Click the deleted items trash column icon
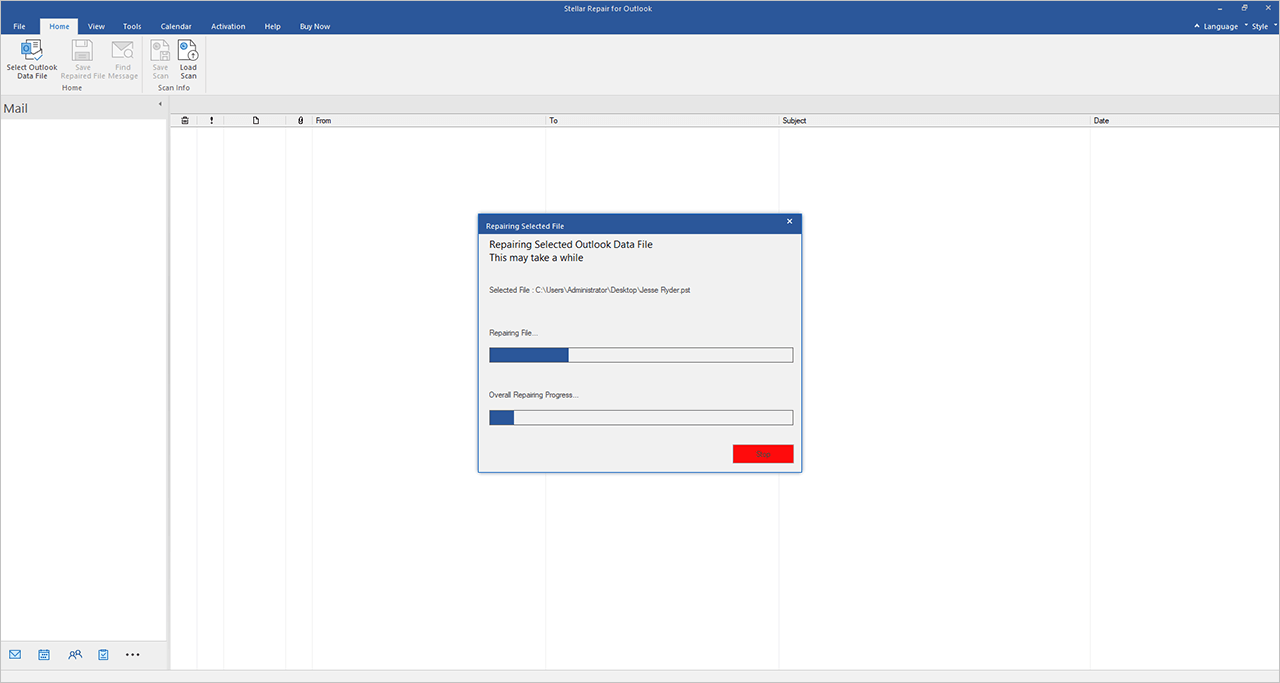Screen dimensions: 1280x683 pyautogui.click(x=184, y=121)
